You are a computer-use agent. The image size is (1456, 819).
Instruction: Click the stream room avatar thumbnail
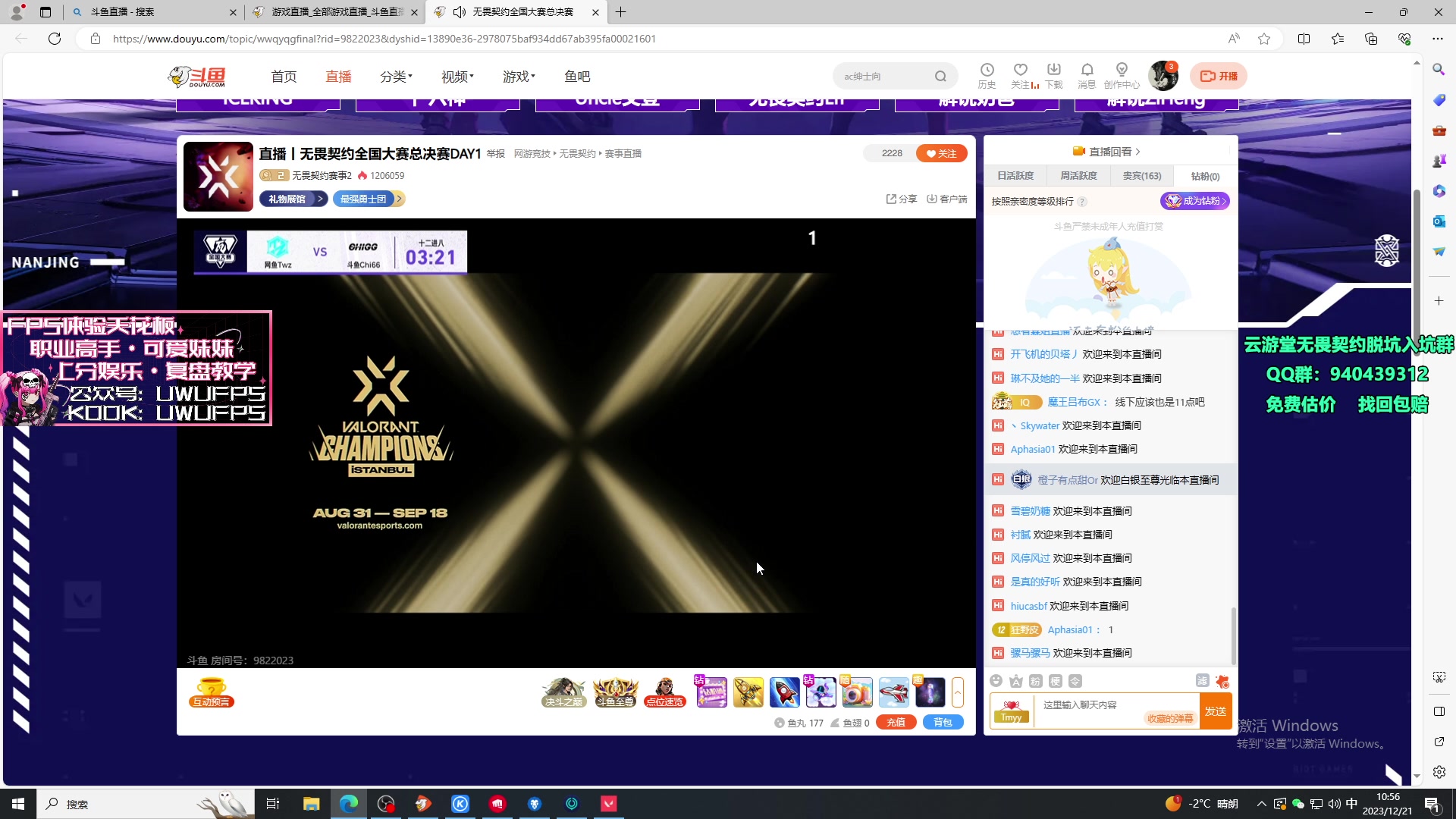218,177
